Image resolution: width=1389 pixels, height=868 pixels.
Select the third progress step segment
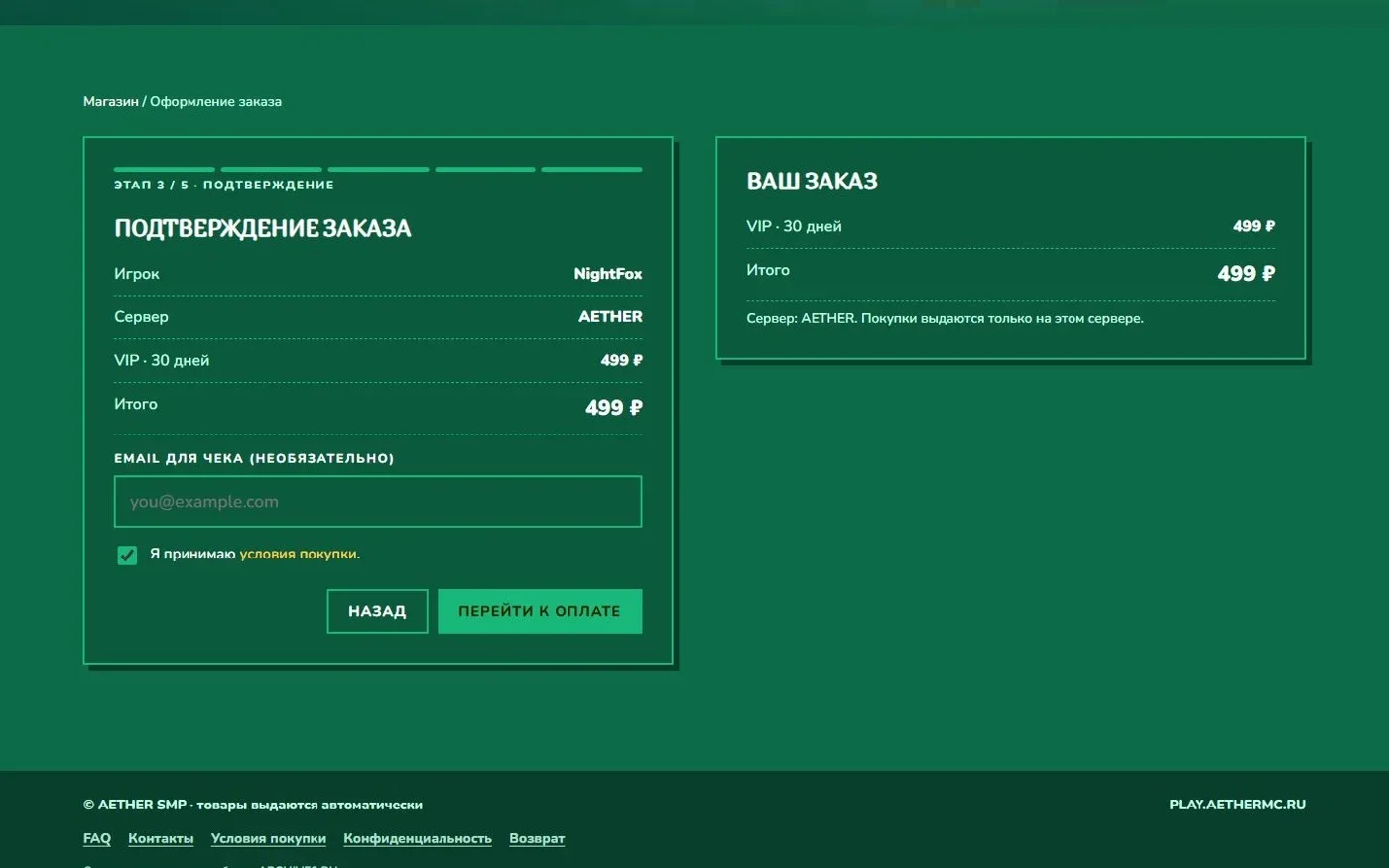378,170
